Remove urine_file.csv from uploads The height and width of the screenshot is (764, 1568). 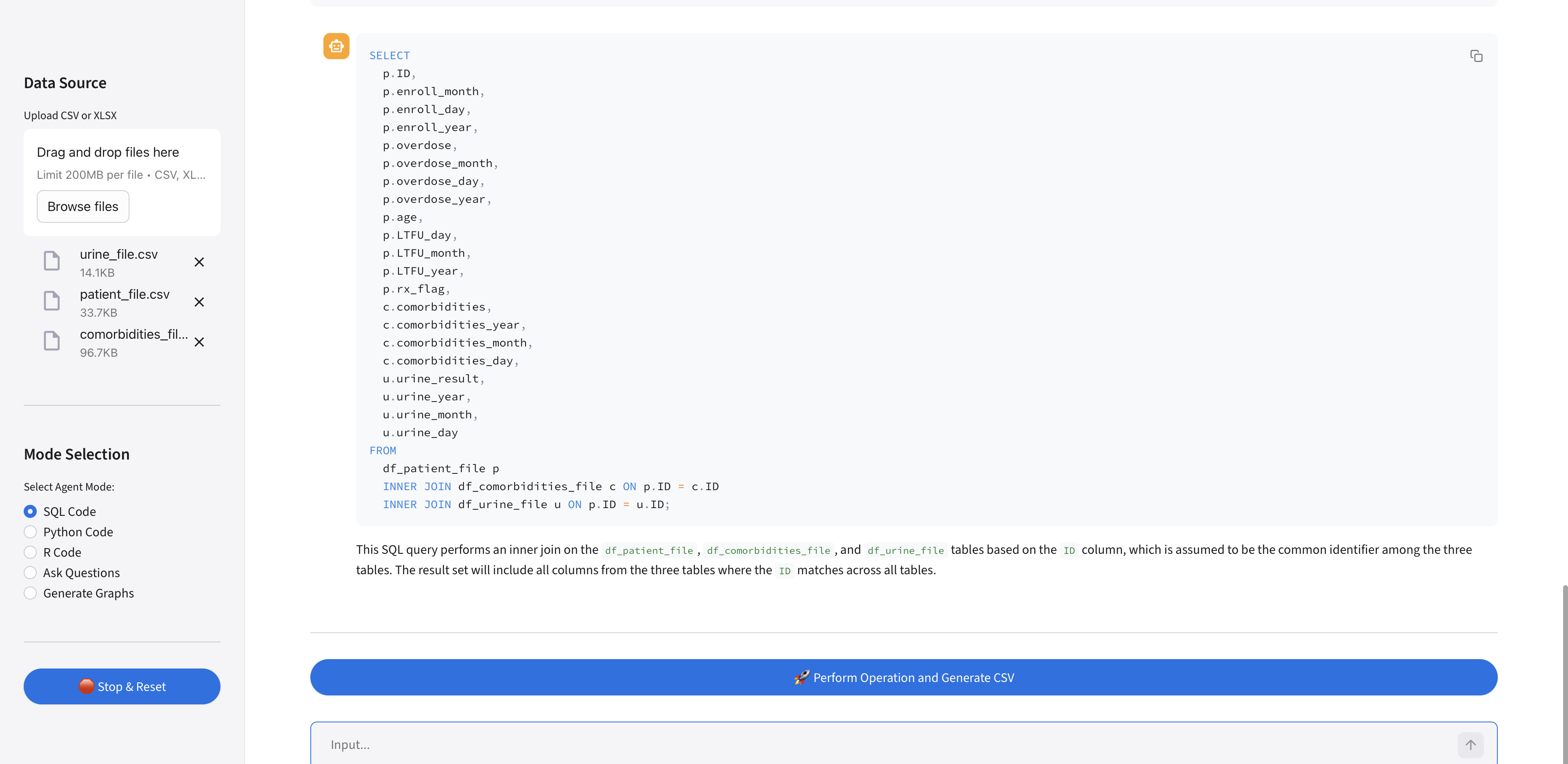click(199, 262)
